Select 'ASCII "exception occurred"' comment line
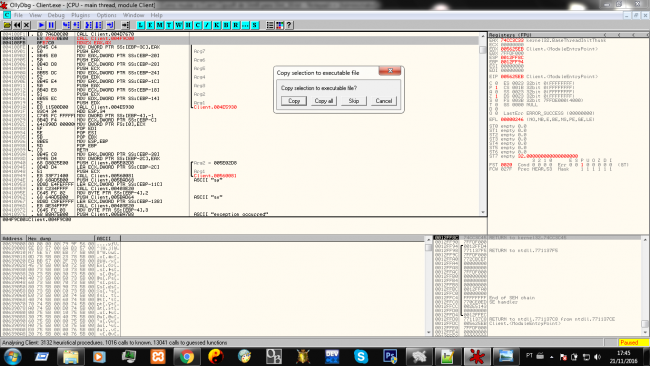 pos(230,214)
